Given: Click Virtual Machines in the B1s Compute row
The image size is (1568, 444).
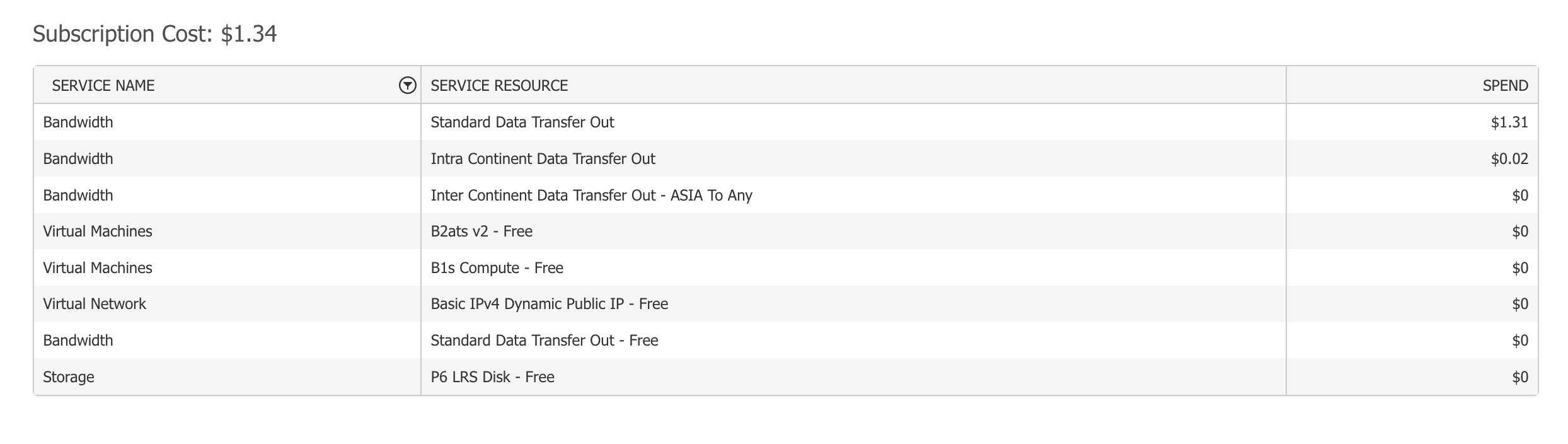Looking at the screenshot, I should [98, 268].
